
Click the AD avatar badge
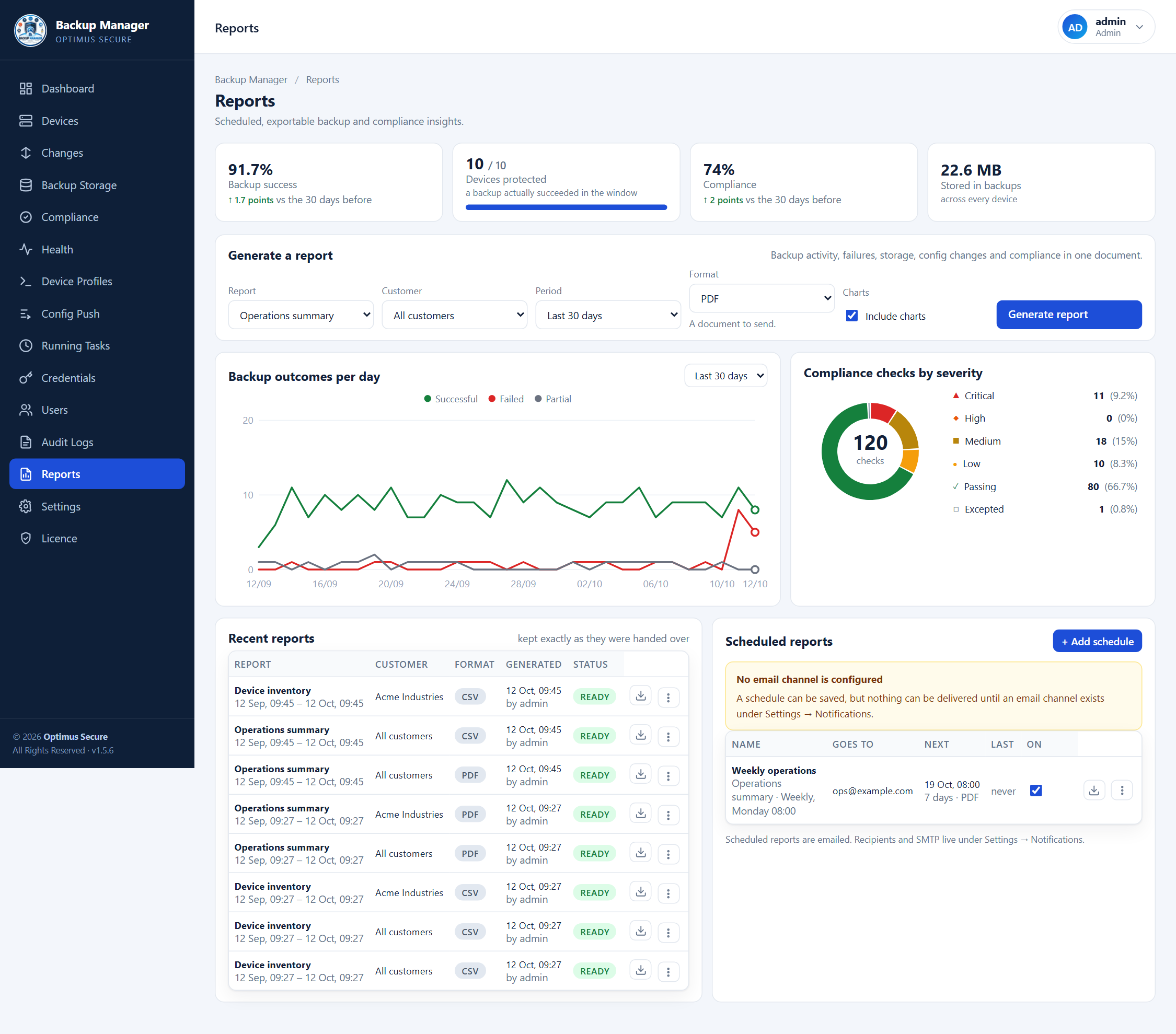(1075, 27)
